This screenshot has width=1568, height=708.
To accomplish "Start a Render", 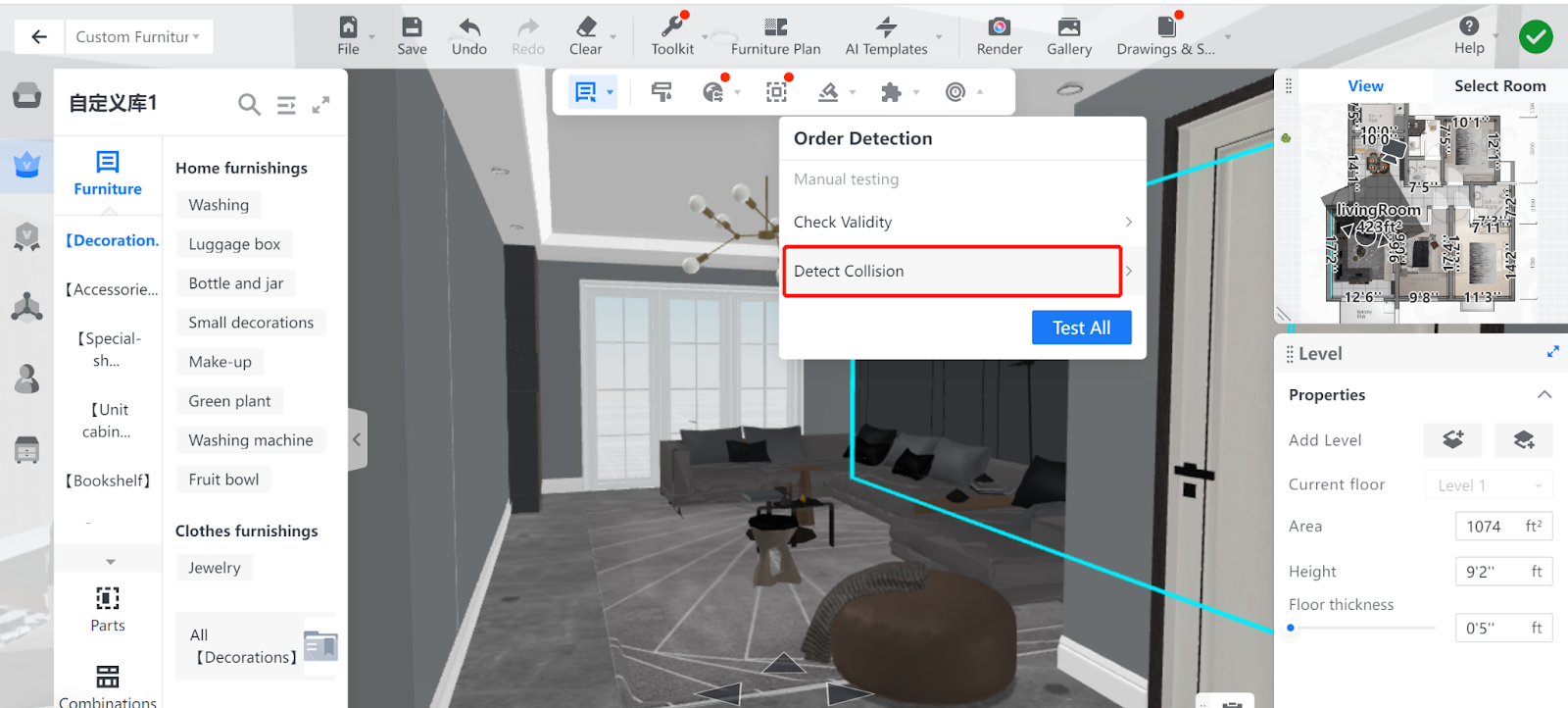I will coord(1000,36).
